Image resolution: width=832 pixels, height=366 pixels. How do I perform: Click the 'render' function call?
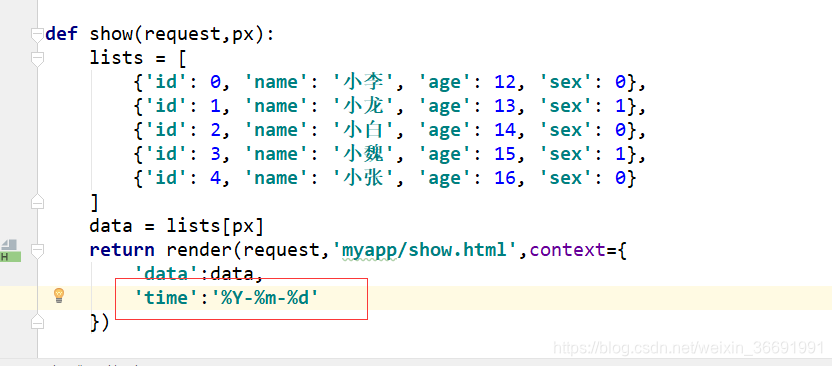(x=199, y=250)
